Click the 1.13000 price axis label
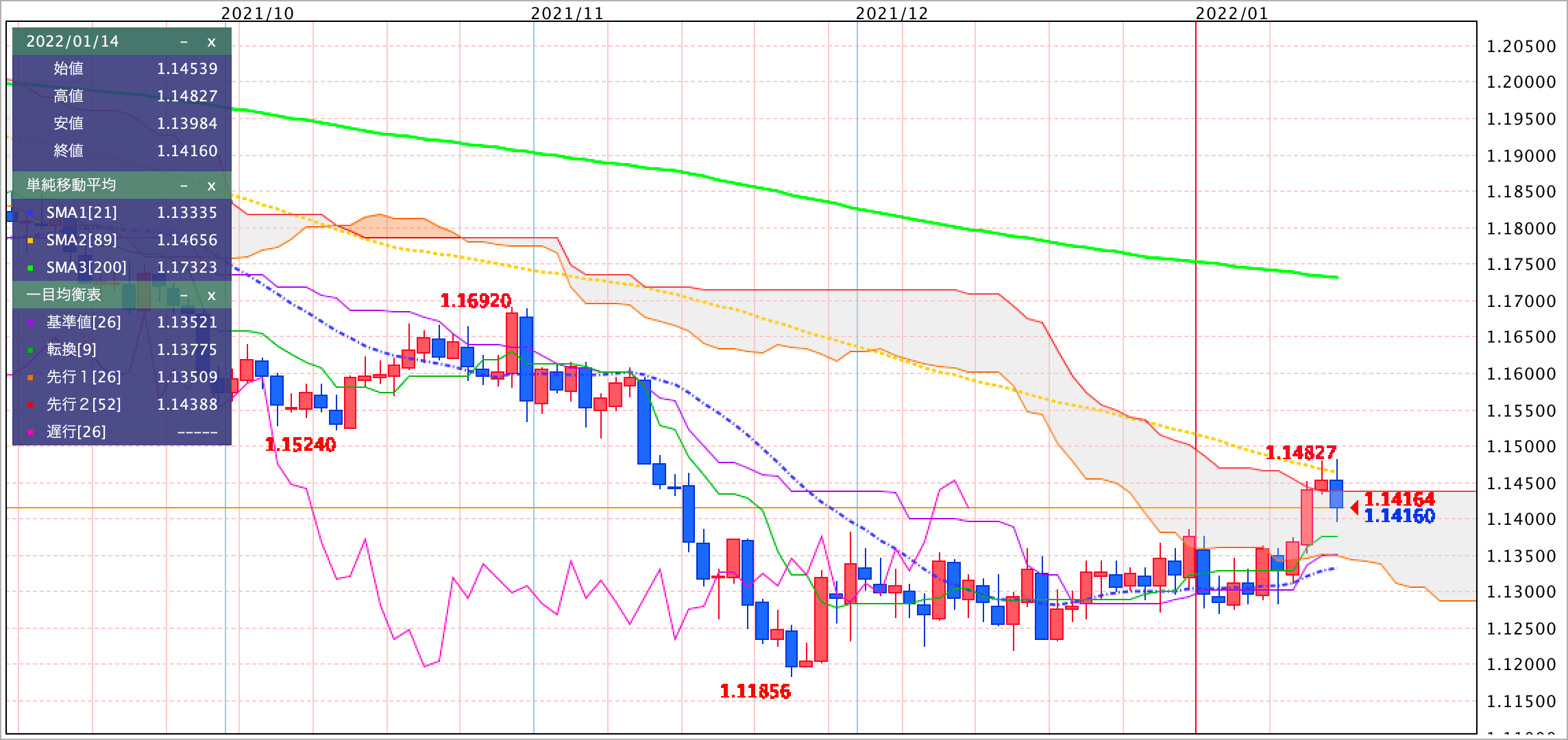1568x740 pixels. pos(1520,592)
